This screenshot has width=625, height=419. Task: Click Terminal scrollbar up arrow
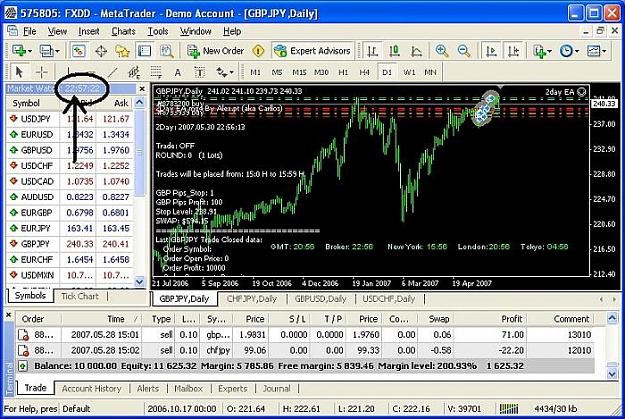pyautogui.click(x=612, y=318)
